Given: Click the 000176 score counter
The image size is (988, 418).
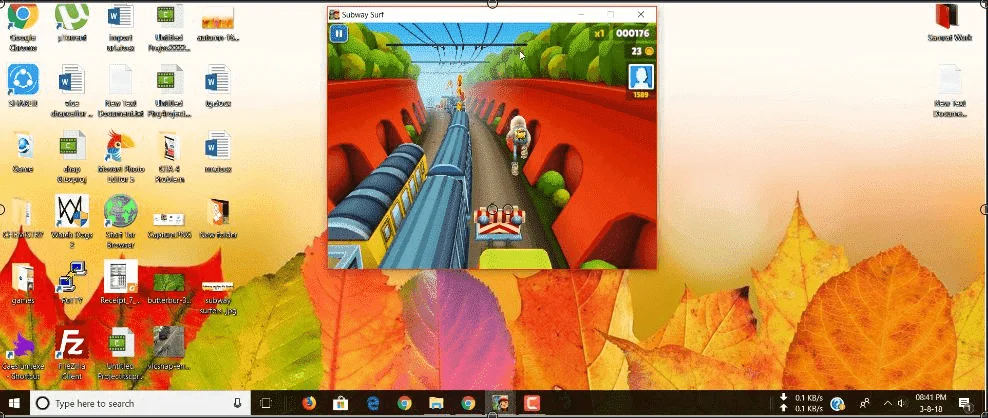Looking at the screenshot, I should point(632,33).
